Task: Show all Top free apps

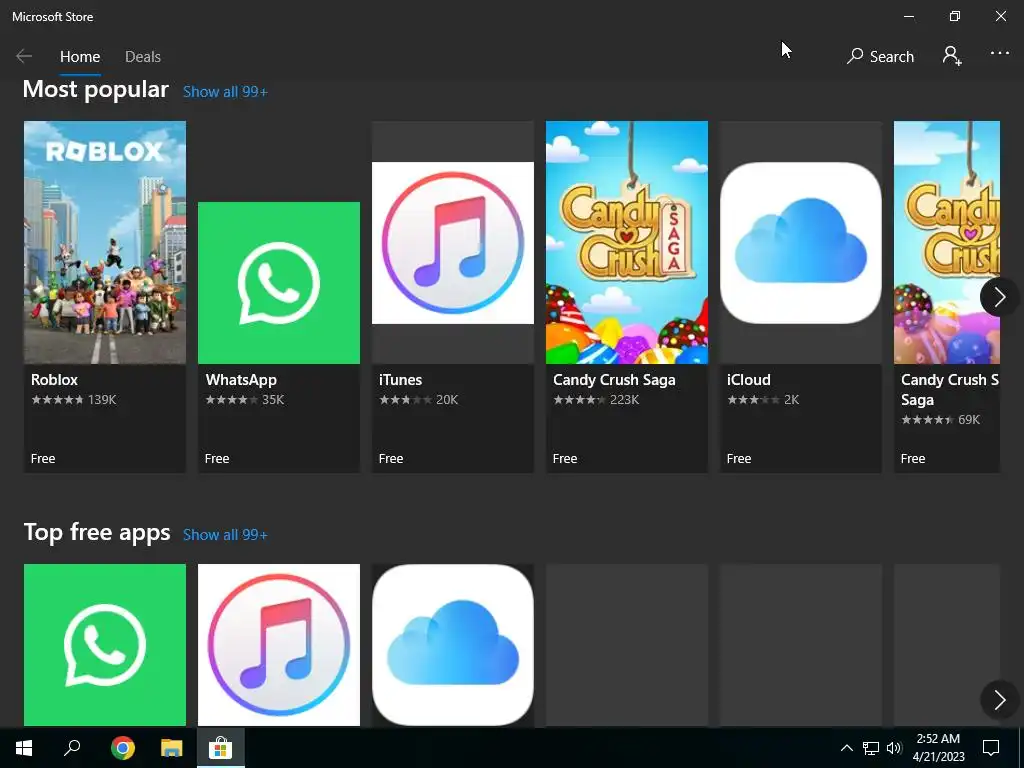Action: [x=225, y=535]
